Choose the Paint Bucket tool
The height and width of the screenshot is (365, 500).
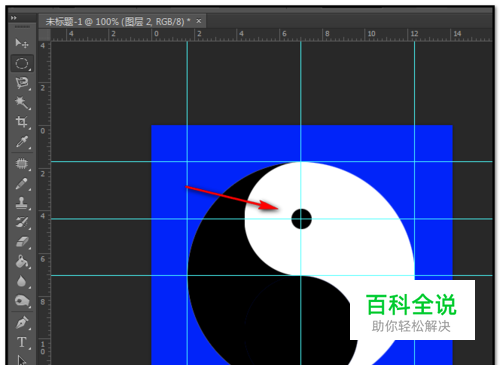point(22,262)
